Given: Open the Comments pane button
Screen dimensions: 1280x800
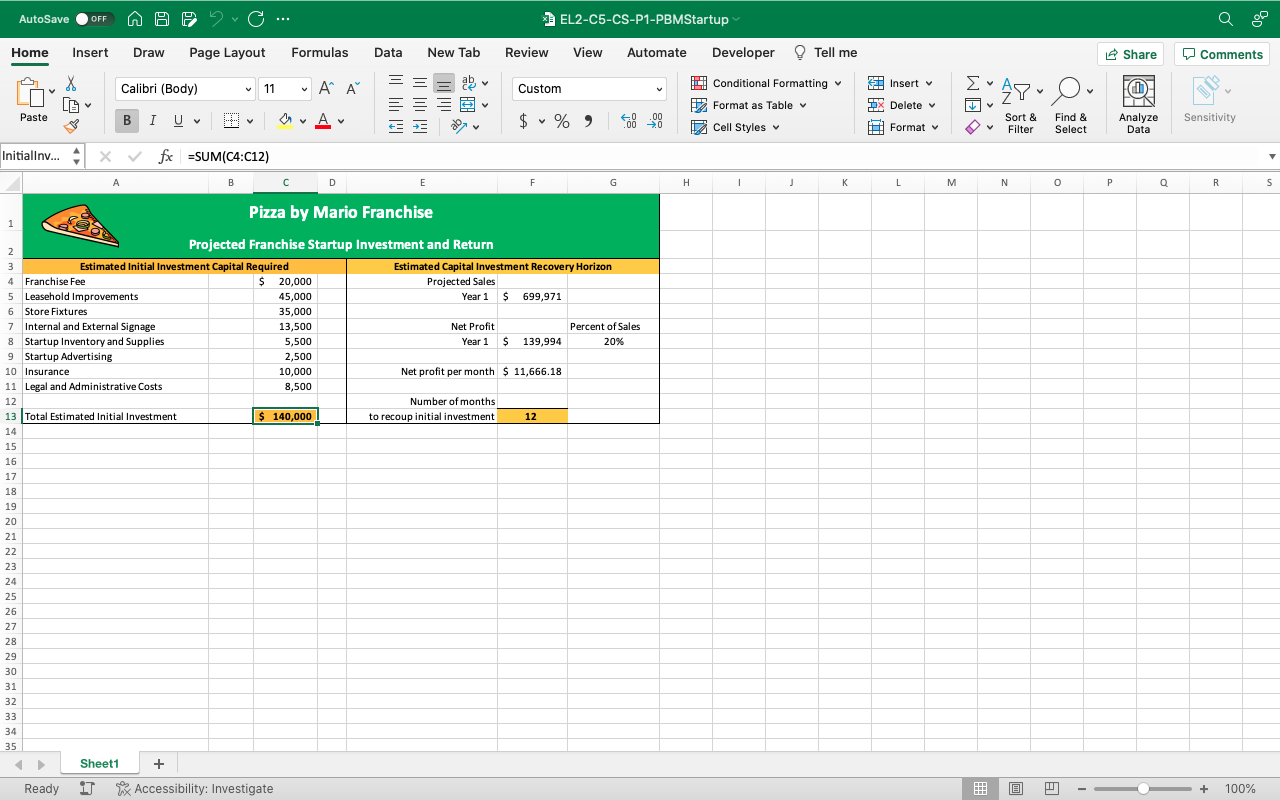Looking at the screenshot, I should 1221,55.
